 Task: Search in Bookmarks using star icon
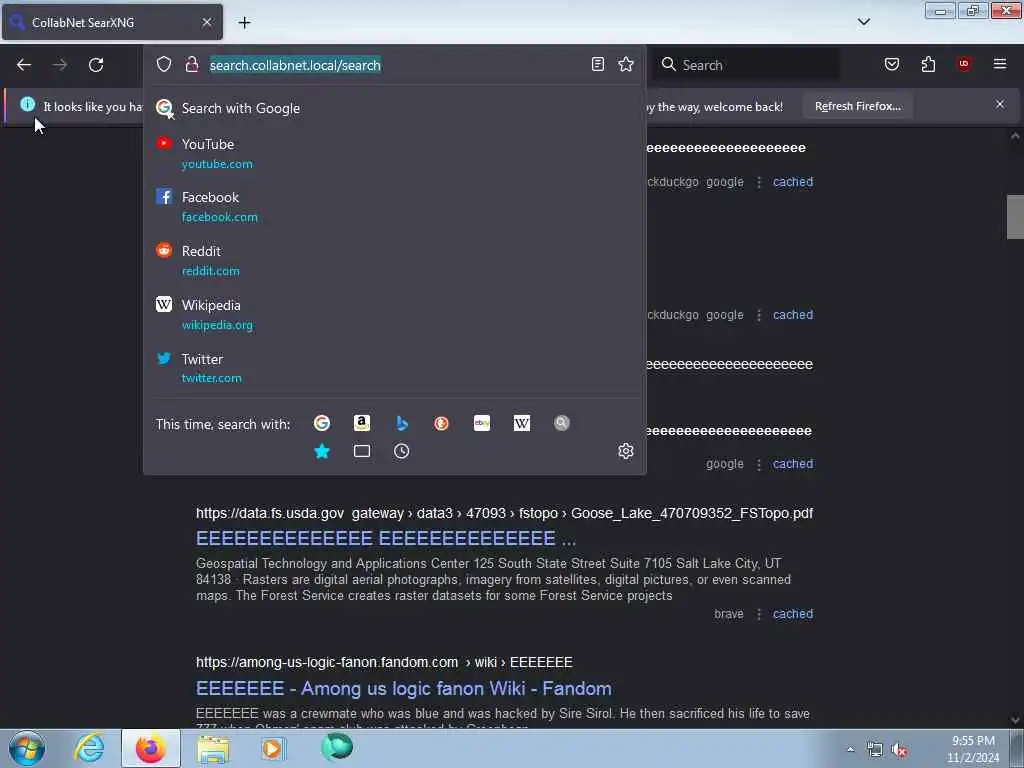(x=322, y=451)
